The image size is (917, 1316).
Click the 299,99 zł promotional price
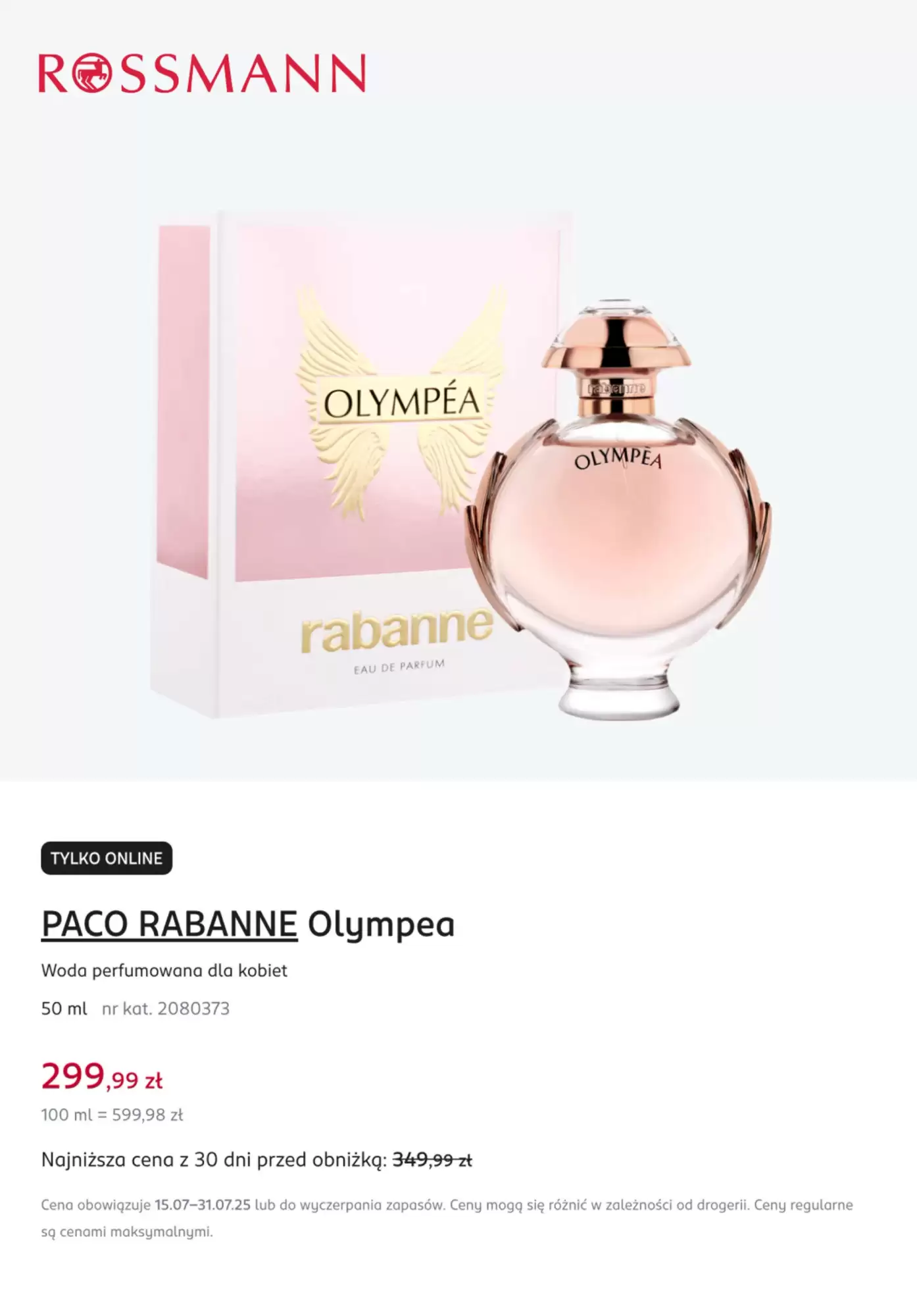[x=101, y=1077]
